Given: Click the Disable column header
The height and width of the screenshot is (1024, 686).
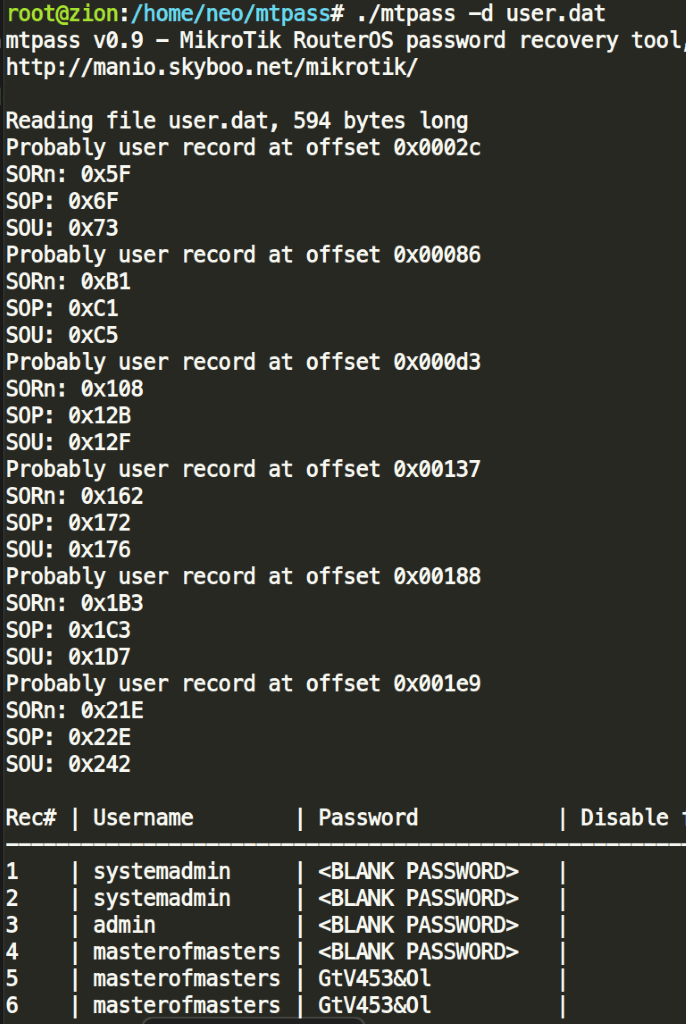Looking at the screenshot, I should pyautogui.click(x=625, y=818).
